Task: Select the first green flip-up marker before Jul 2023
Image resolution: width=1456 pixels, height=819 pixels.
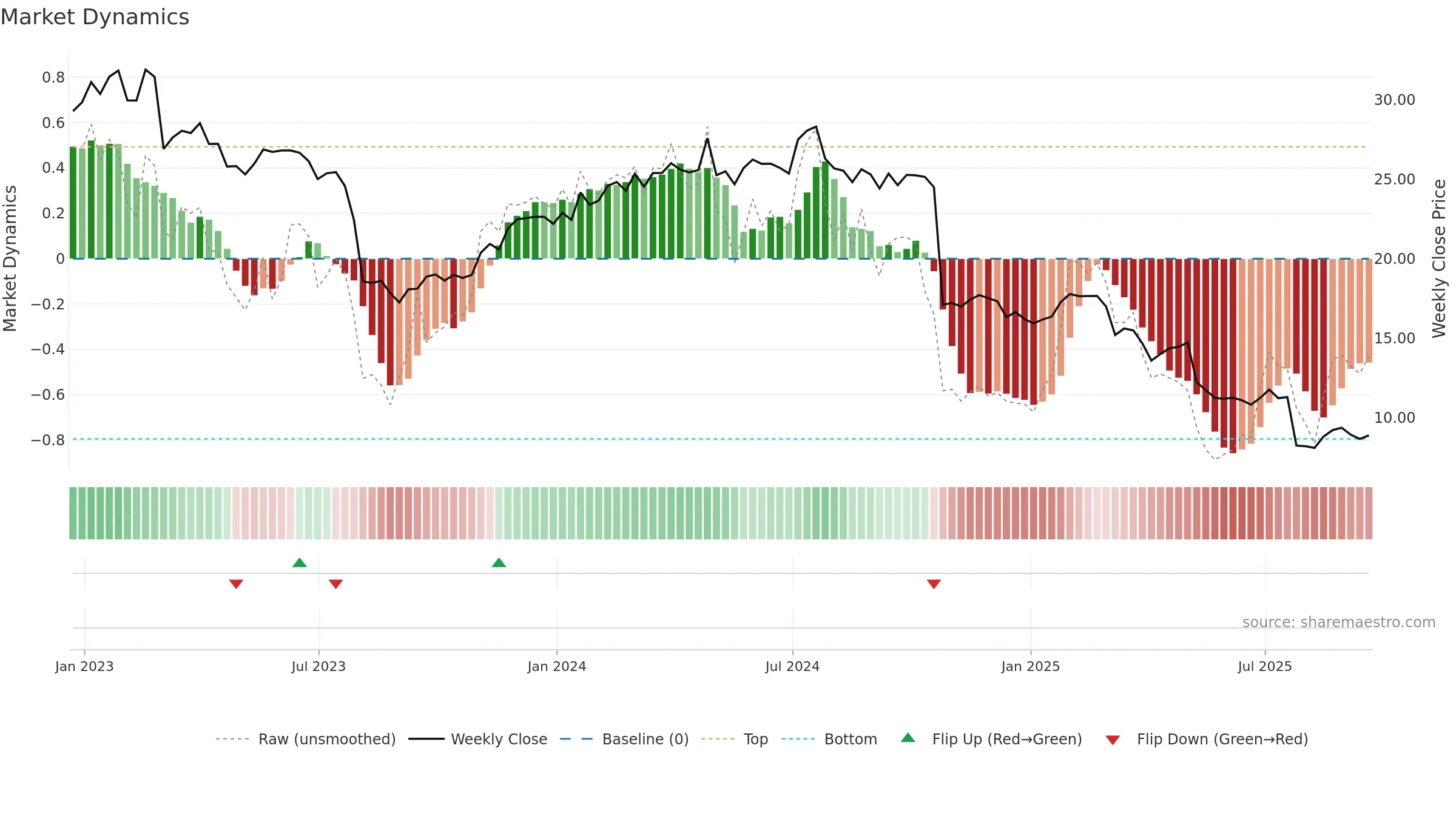Action: tap(300, 562)
